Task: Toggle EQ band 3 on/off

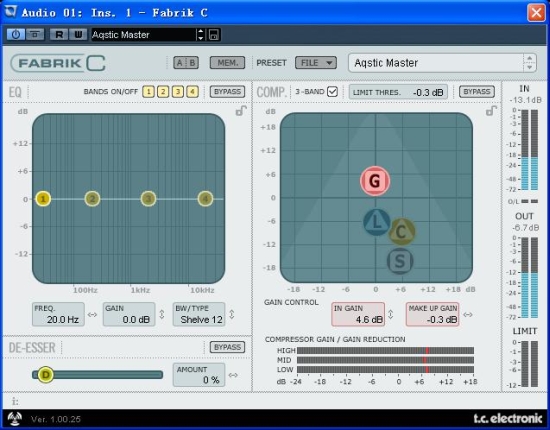Action: click(x=178, y=92)
